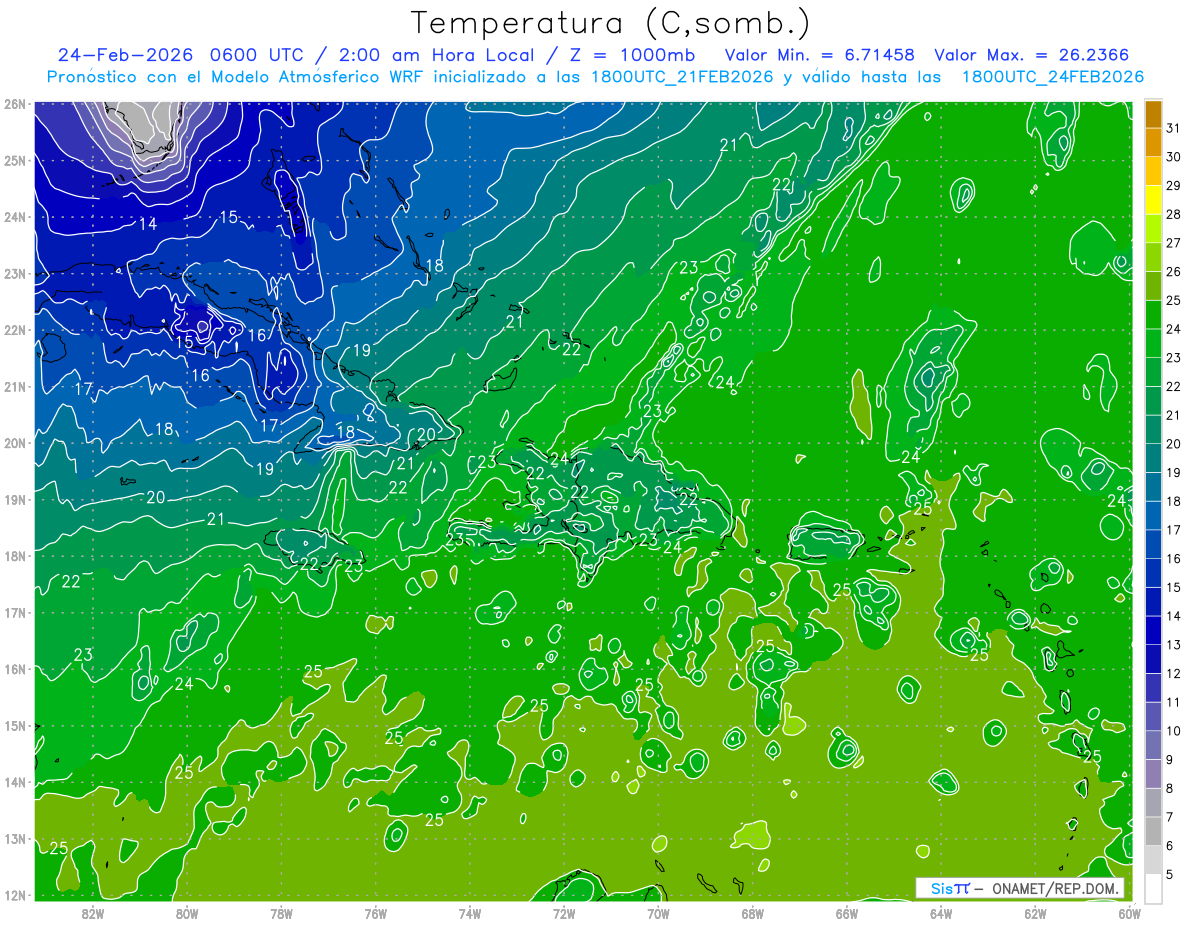Click the '62W' longitude axis label
The width and height of the screenshot is (1200, 927).
(x=1035, y=913)
